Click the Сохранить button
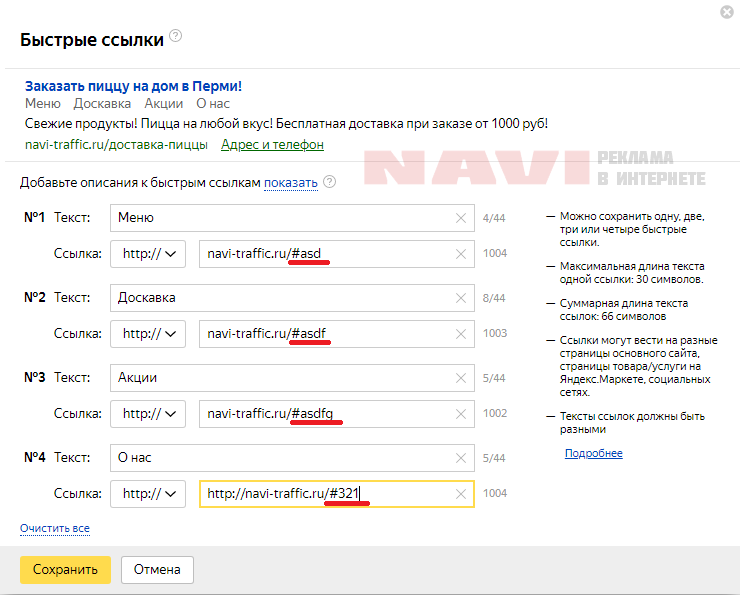Screen dimensions: 740x595 click(x=65, y=570)
